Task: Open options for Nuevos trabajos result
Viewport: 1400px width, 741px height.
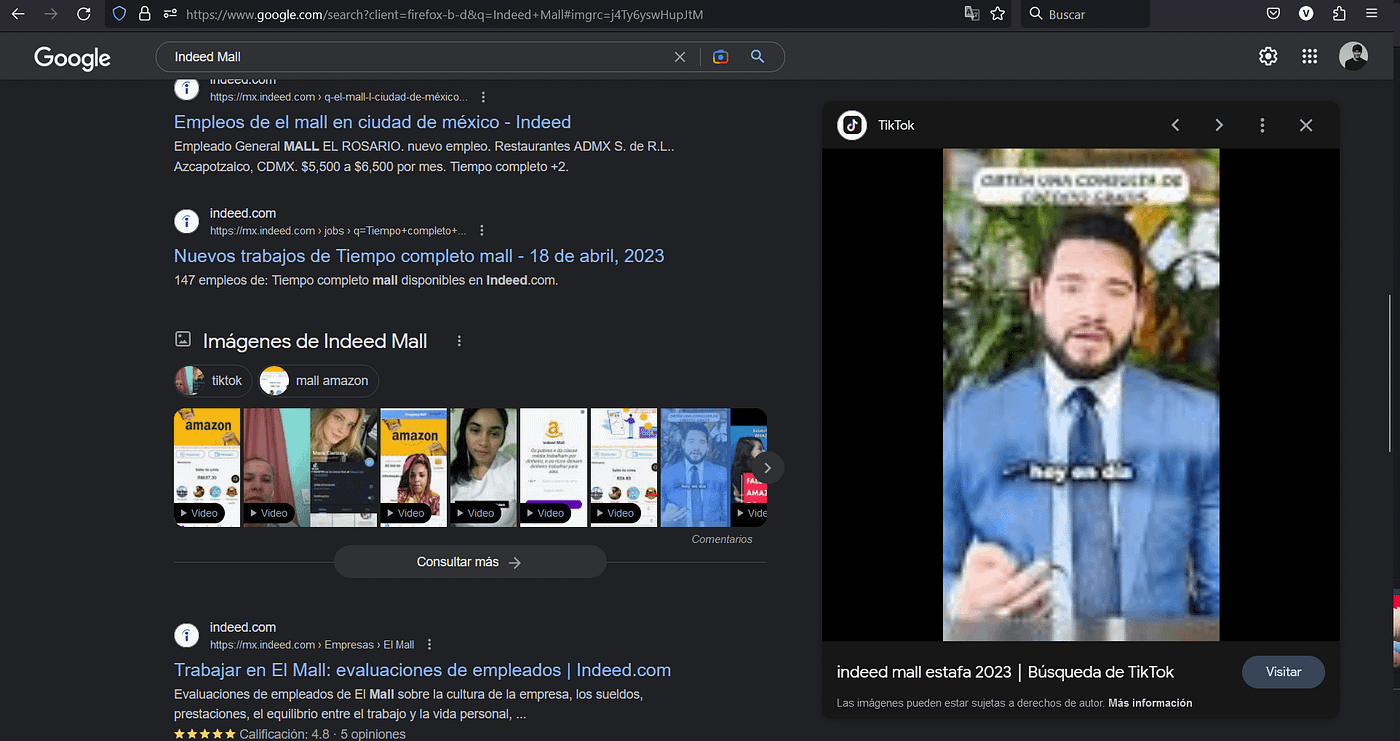Action: 482,231
